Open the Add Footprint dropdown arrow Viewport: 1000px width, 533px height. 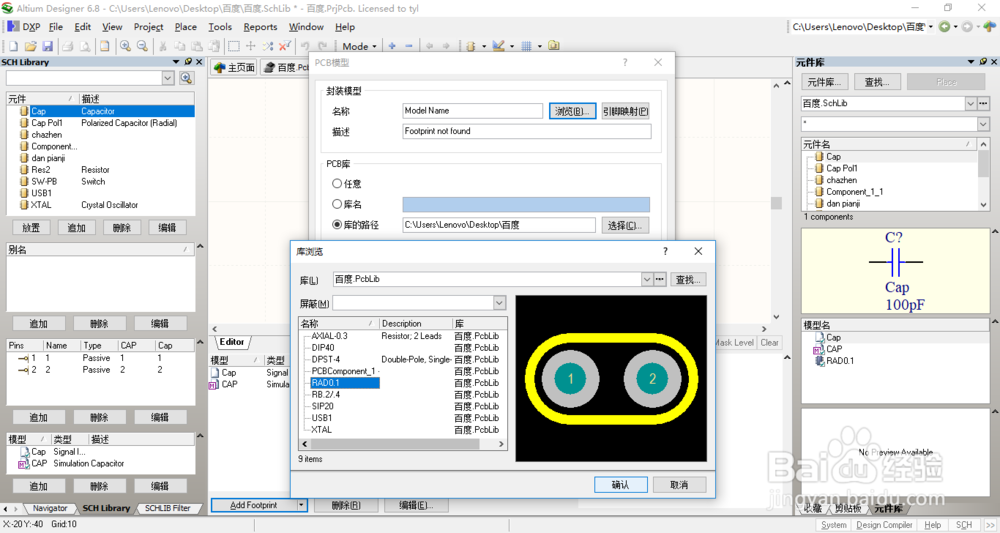tap(302, 505)
